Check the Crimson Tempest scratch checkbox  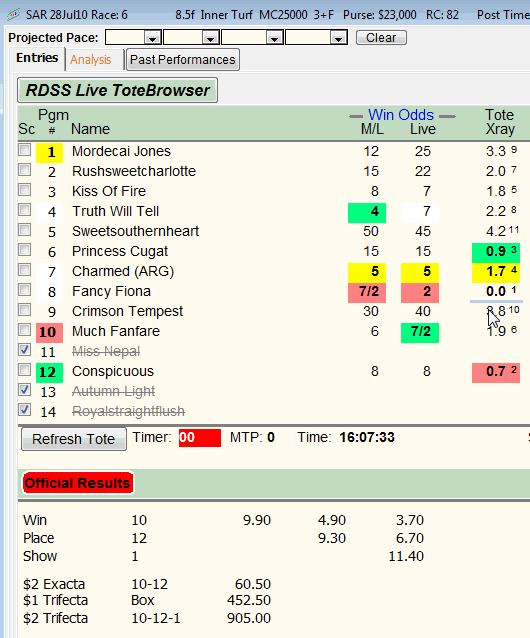pyautogui.click(x=24, y=310)
